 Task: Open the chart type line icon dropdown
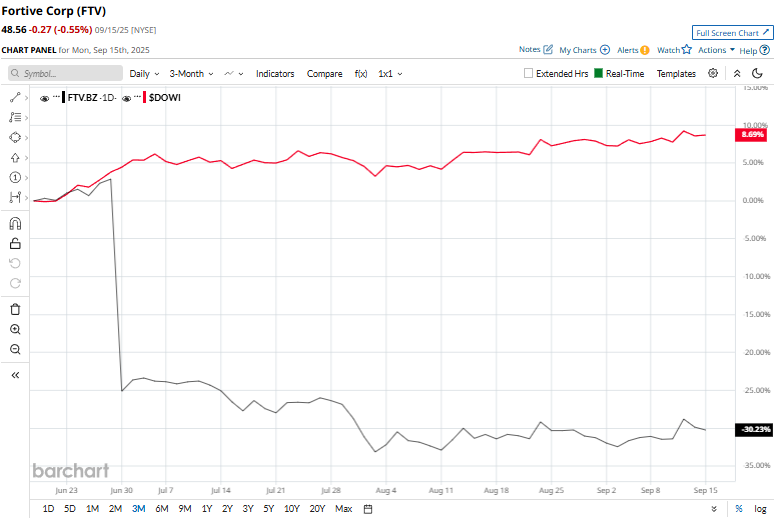pyautogui.click(x=234, y=73)
